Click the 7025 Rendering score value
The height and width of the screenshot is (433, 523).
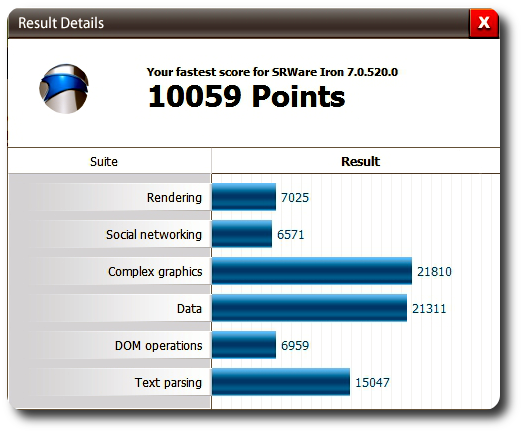click(x=295, y=197)
